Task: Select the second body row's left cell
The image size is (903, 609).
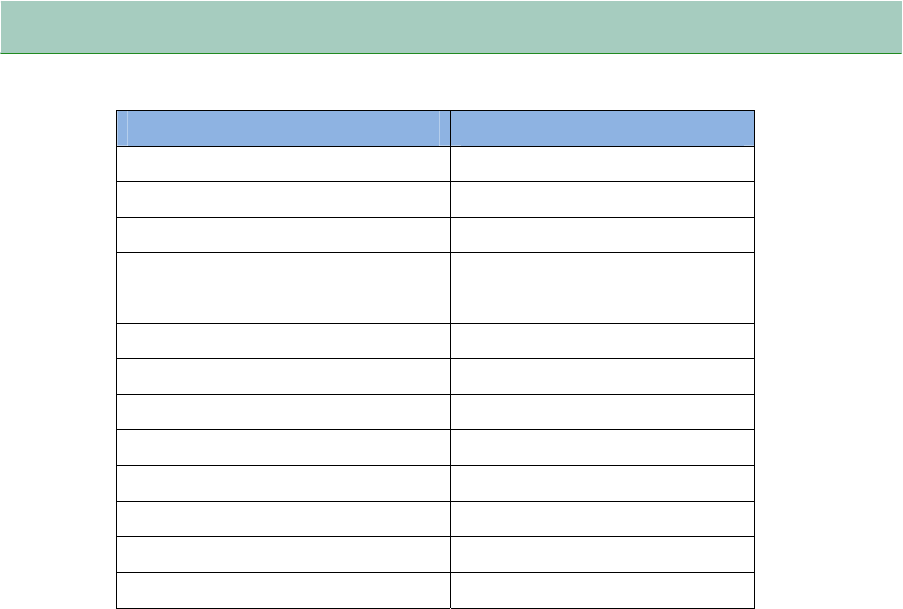Action: click(283, 200)
